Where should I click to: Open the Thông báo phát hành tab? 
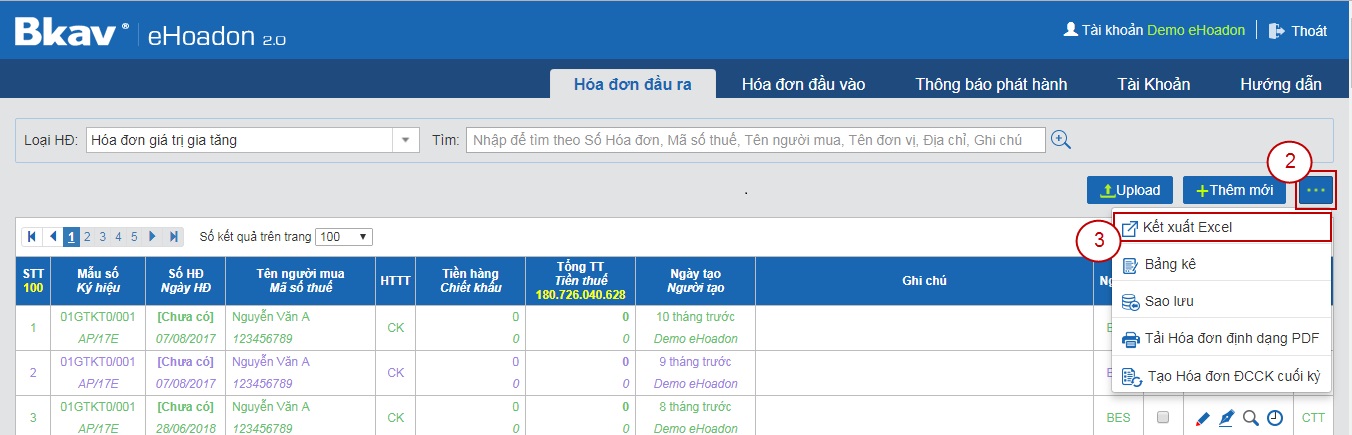click(x=991, y=84)
